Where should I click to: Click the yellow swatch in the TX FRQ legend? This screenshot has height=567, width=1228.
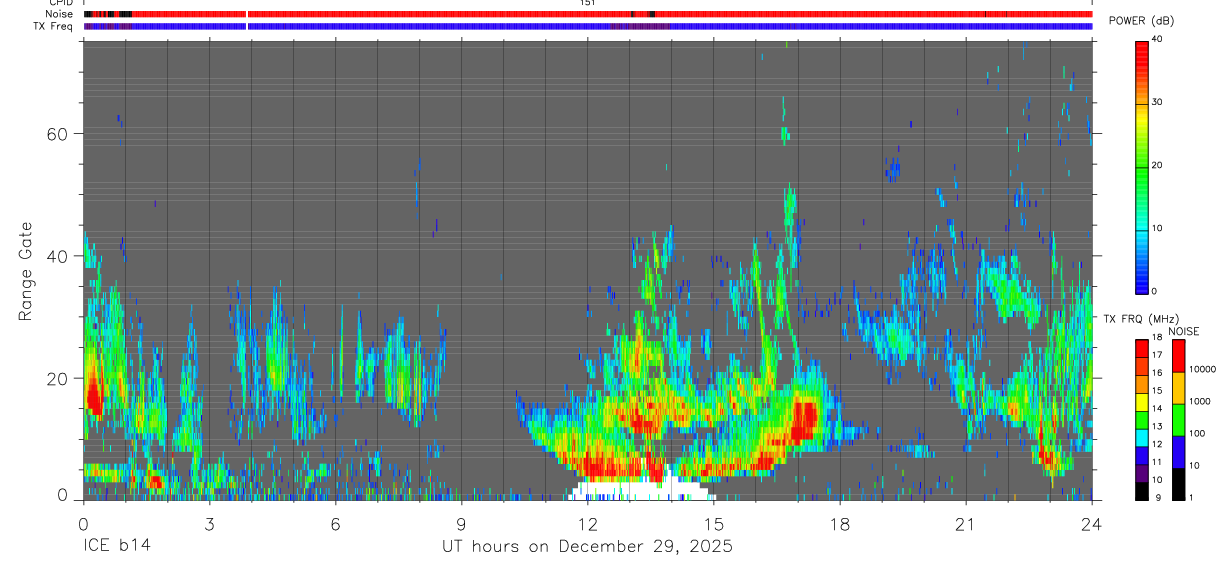pyautogui.click(x=1142, y=400)
